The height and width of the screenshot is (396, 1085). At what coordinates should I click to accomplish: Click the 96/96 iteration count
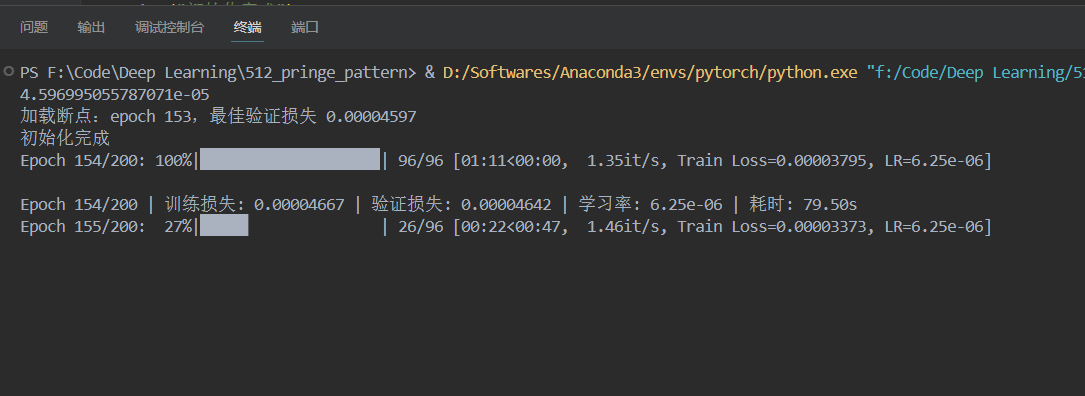pos(421,161)
